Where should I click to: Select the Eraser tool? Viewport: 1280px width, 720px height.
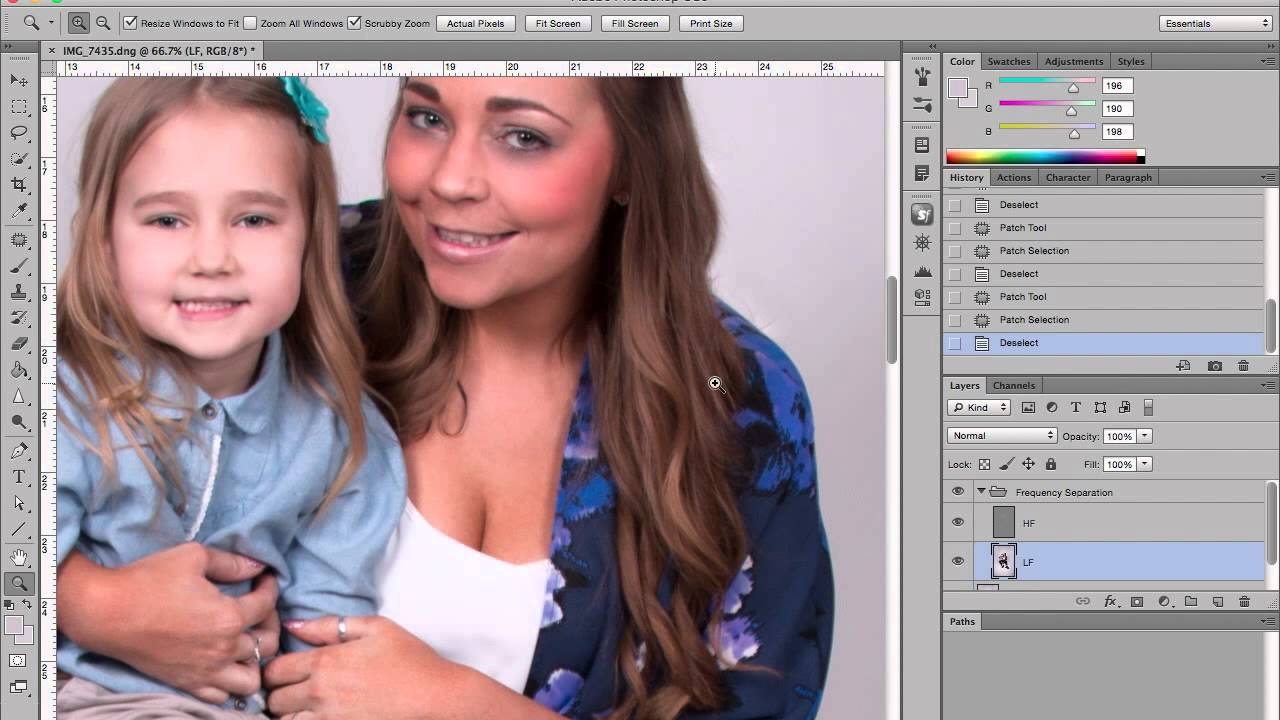click(19, 344)
